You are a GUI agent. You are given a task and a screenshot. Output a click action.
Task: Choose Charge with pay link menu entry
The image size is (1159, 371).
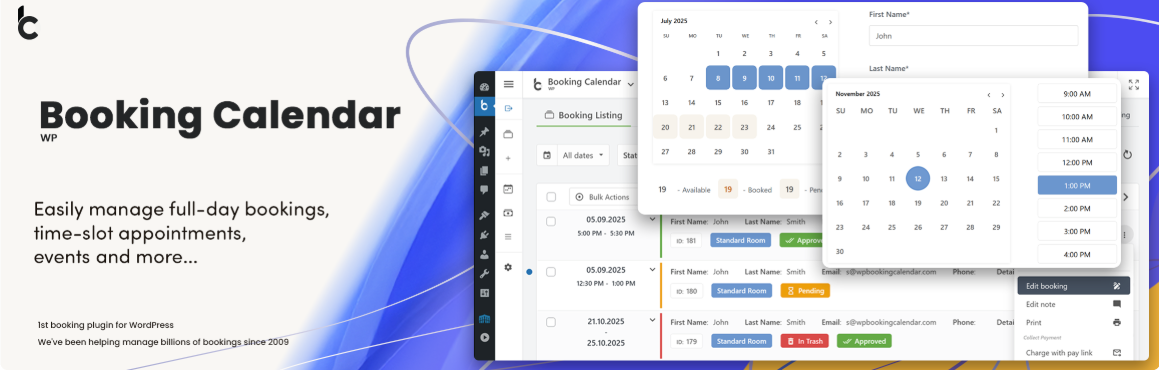click(x=1073, y=353)
